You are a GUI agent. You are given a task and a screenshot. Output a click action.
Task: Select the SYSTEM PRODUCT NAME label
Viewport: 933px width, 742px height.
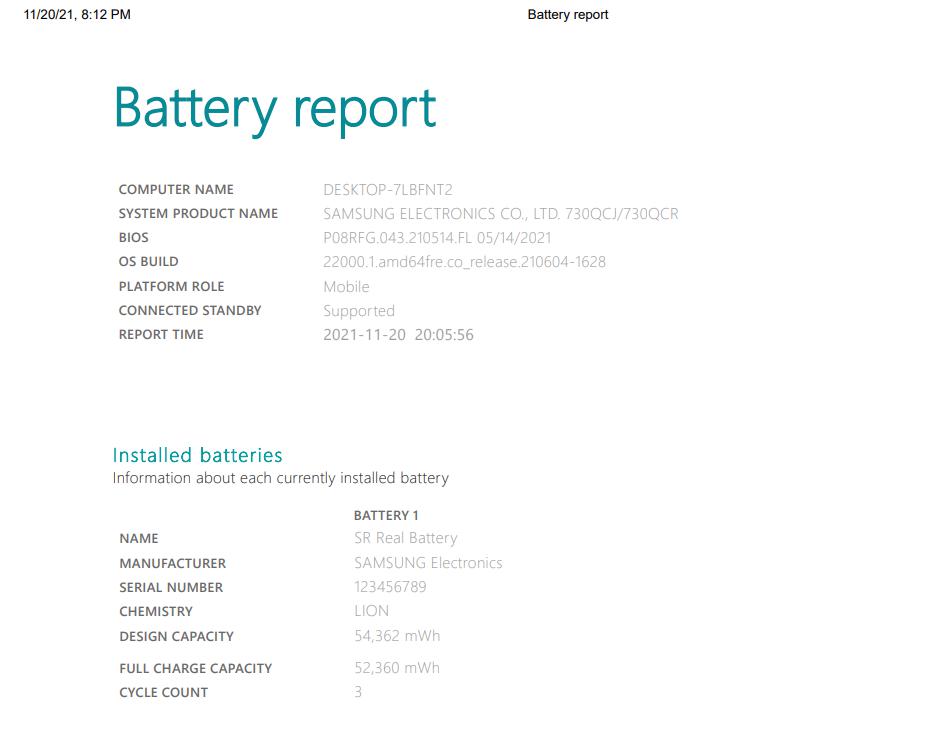(198, 213)
